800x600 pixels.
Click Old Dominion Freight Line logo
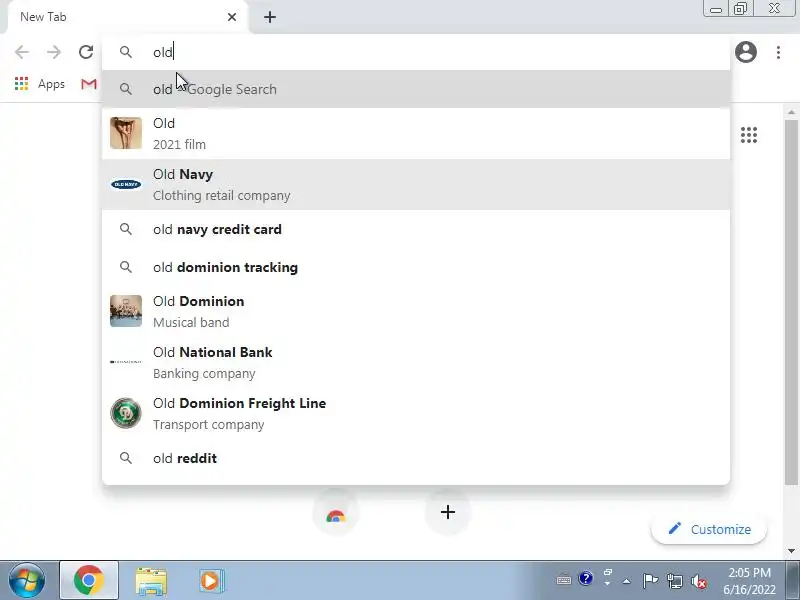pyautogui.click(x=126, y=413)
